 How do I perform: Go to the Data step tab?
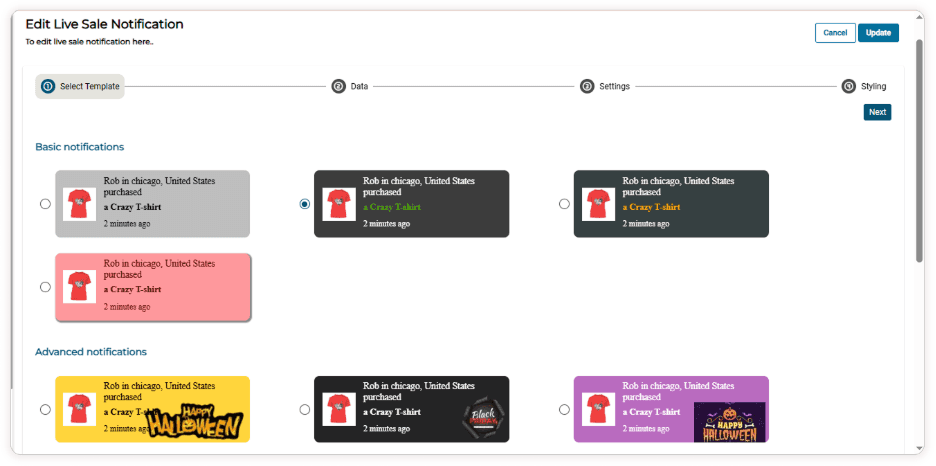(358, 87)
